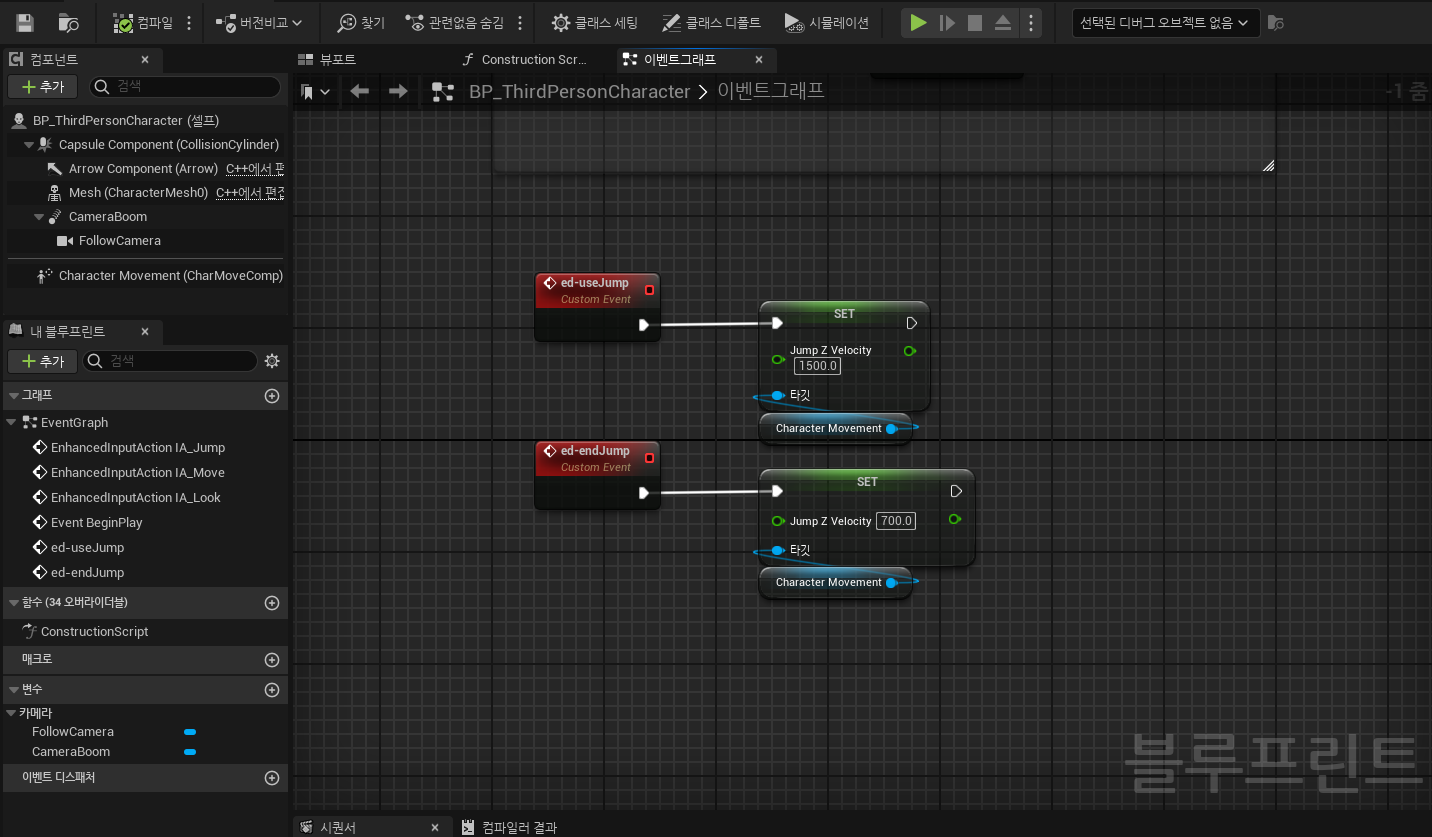The width and height of the screenshot is (1432, 837).
Task: Add a new component with 추가
Action: [x=42, y=87]
